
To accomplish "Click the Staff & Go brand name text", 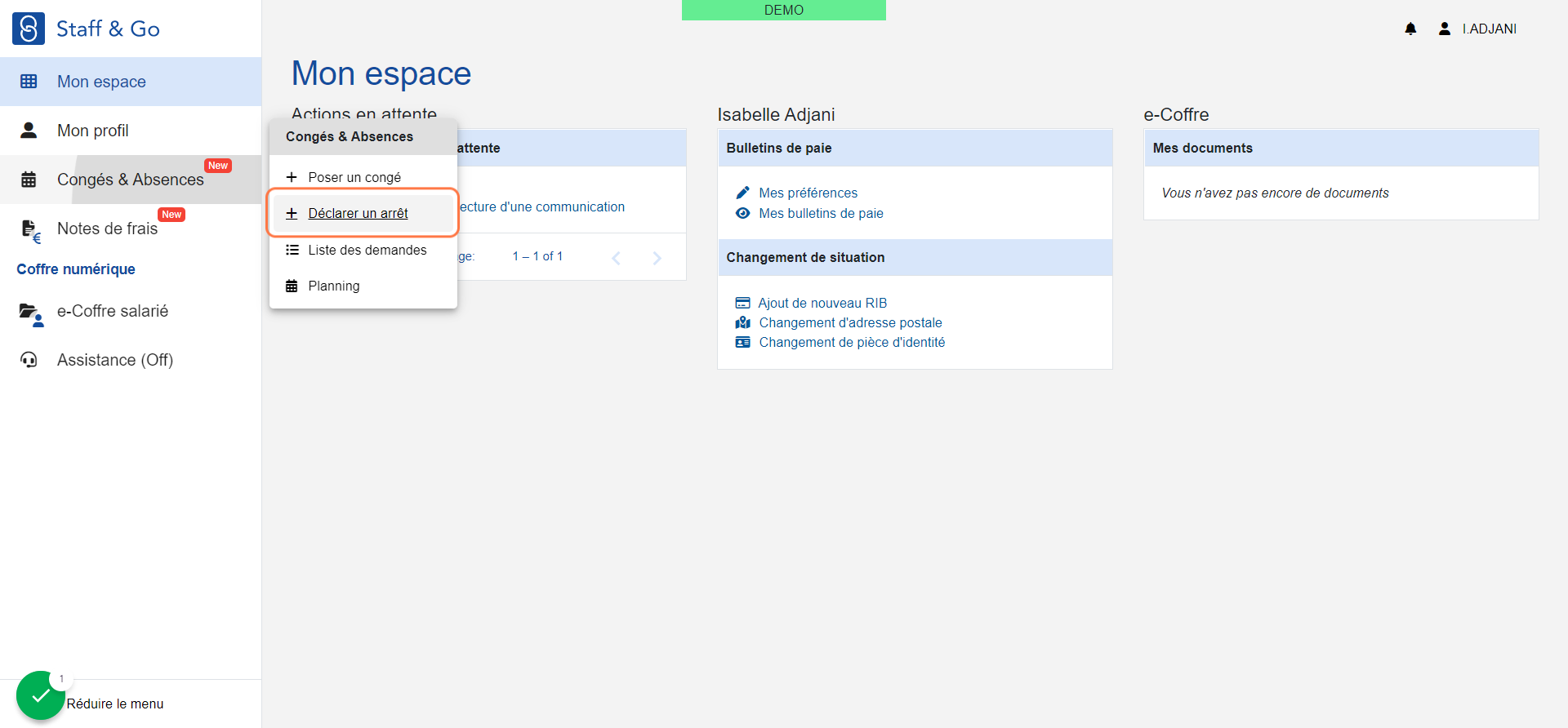I will 108,29.
